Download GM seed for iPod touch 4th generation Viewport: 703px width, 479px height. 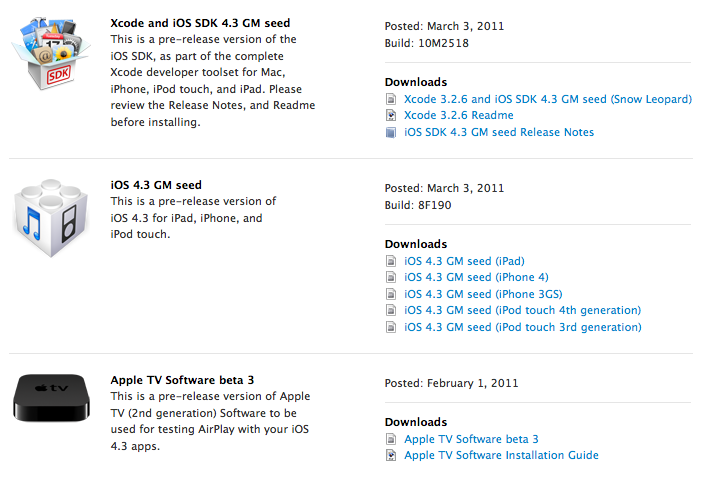point(523,311)
